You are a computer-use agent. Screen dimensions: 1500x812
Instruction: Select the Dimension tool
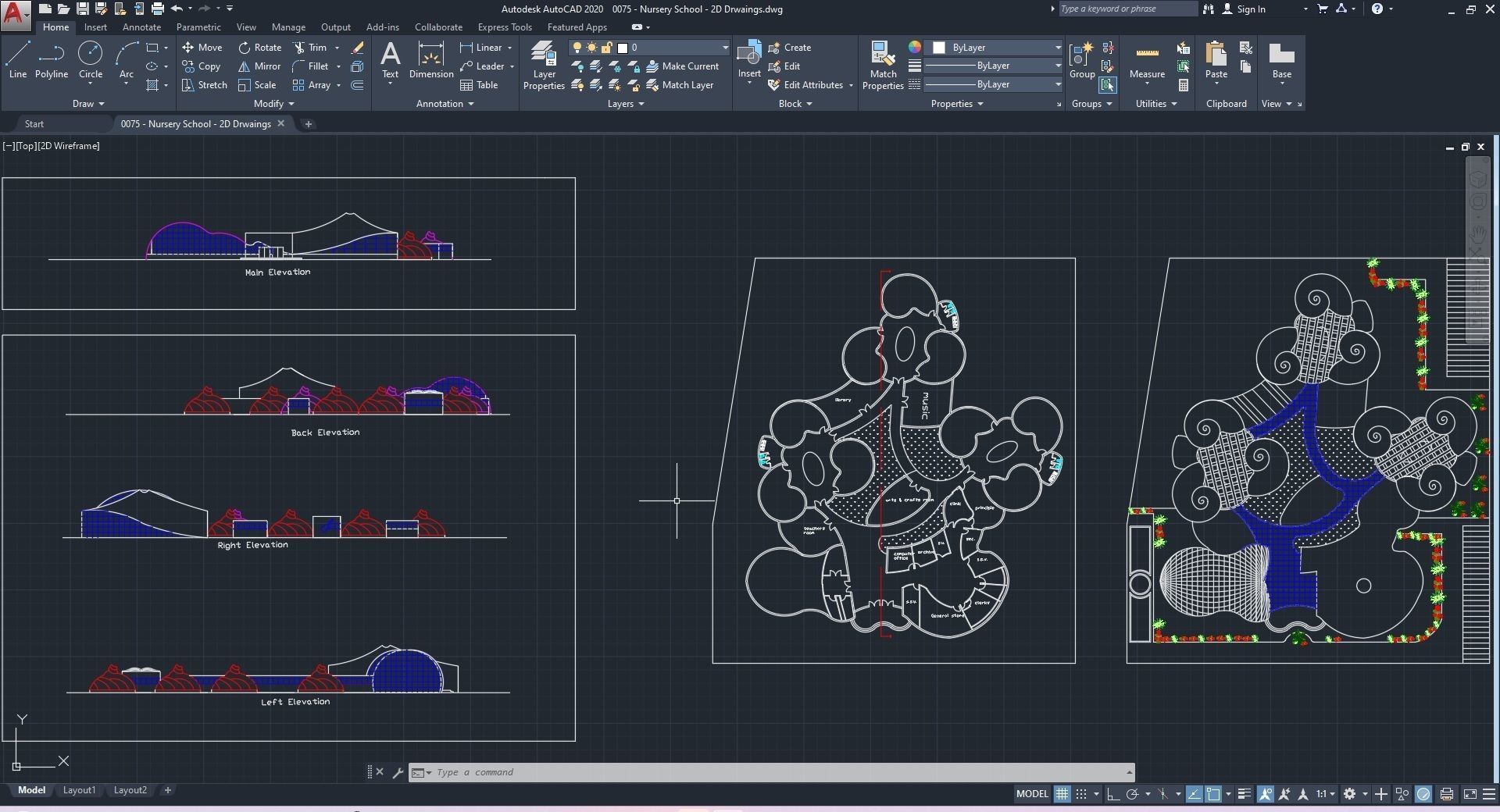(431, 60)
